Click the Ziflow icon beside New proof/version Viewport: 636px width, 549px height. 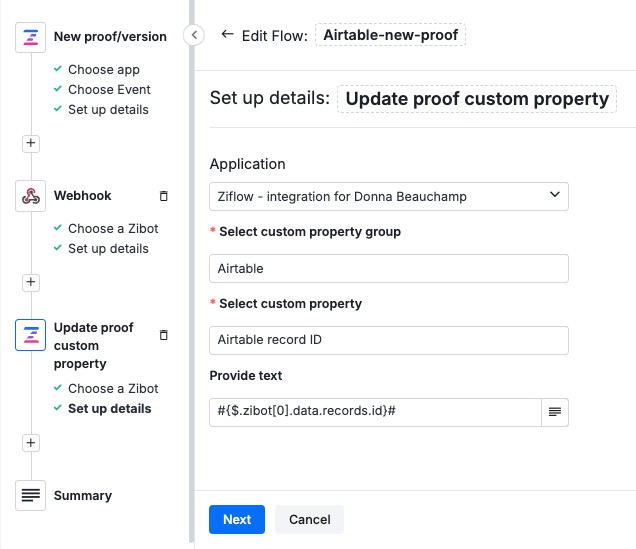coord(30,37)
